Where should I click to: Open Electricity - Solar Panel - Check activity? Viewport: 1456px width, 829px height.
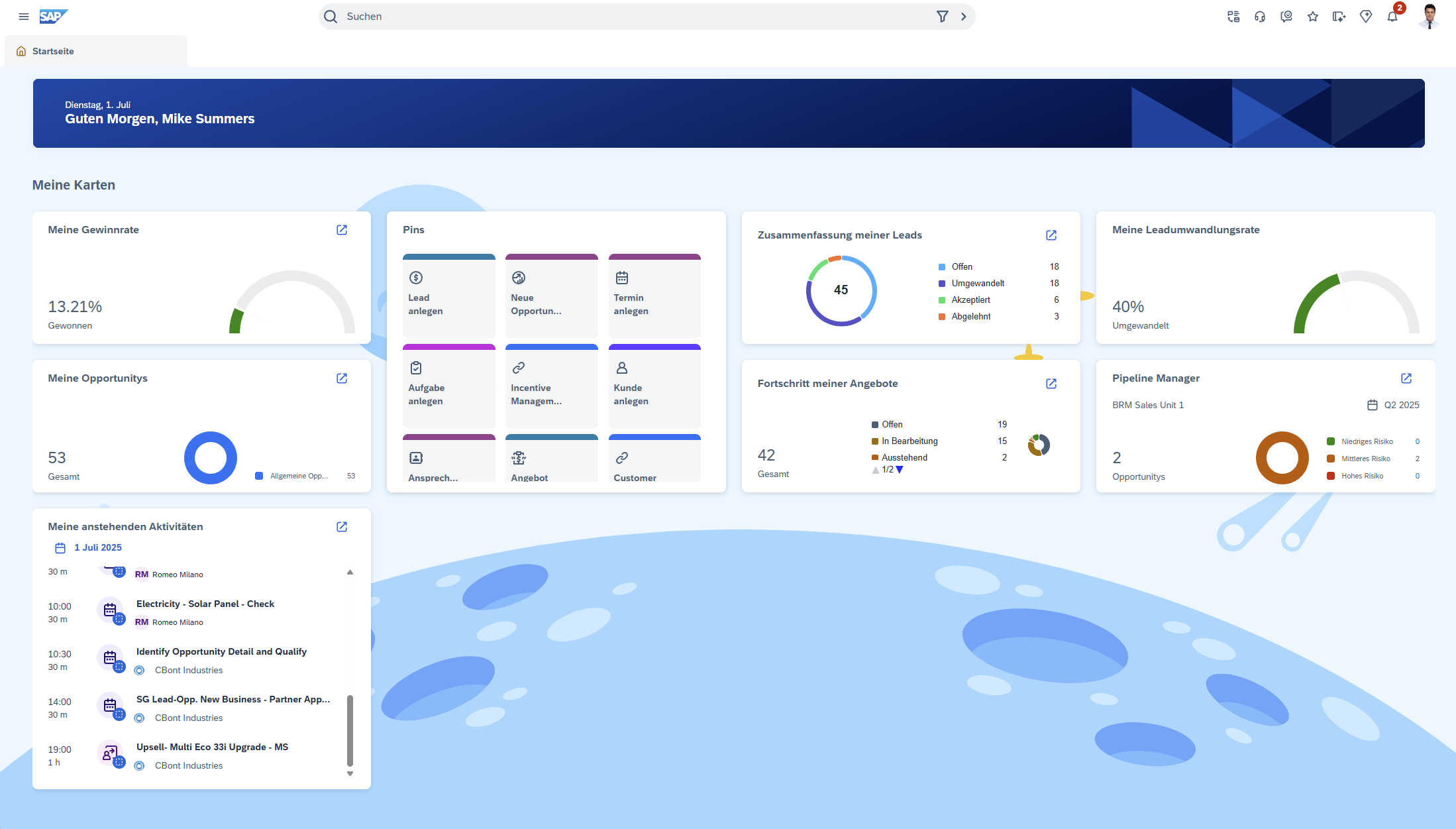click(205, 604)
